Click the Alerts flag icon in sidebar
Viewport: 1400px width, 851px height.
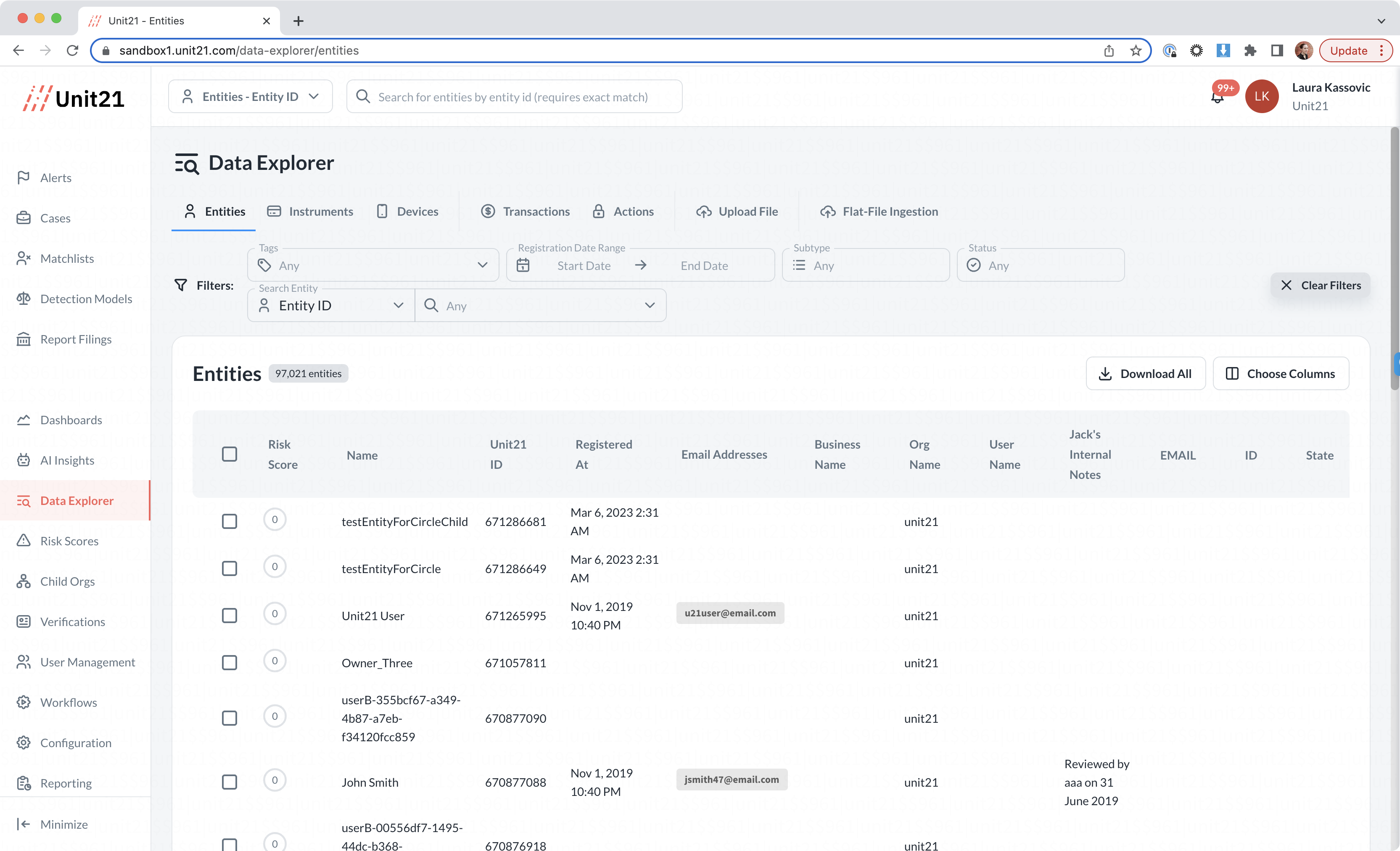coord(23,178)
